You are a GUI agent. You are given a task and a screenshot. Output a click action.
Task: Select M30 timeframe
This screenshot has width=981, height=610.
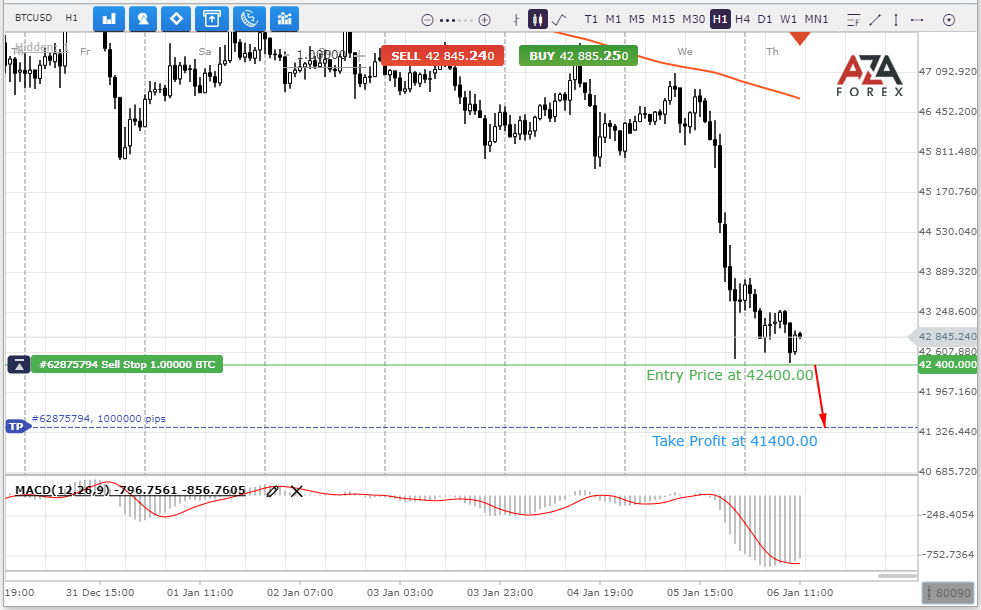tap(693, 19)
